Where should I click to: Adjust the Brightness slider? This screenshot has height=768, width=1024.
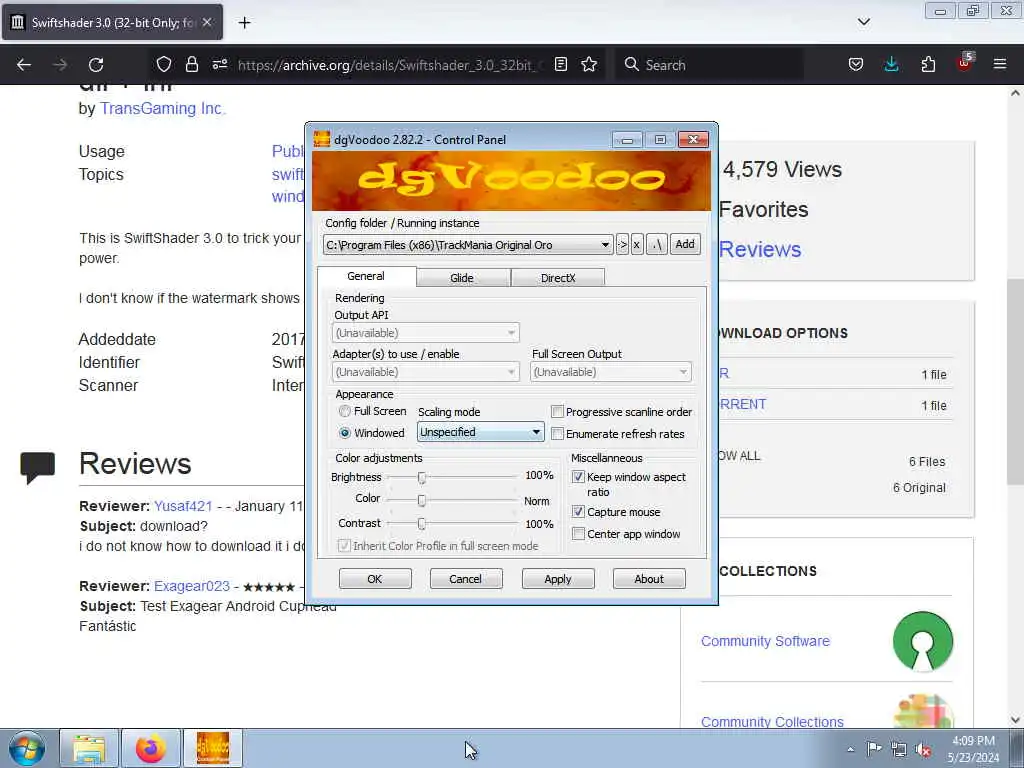(422, 477)
